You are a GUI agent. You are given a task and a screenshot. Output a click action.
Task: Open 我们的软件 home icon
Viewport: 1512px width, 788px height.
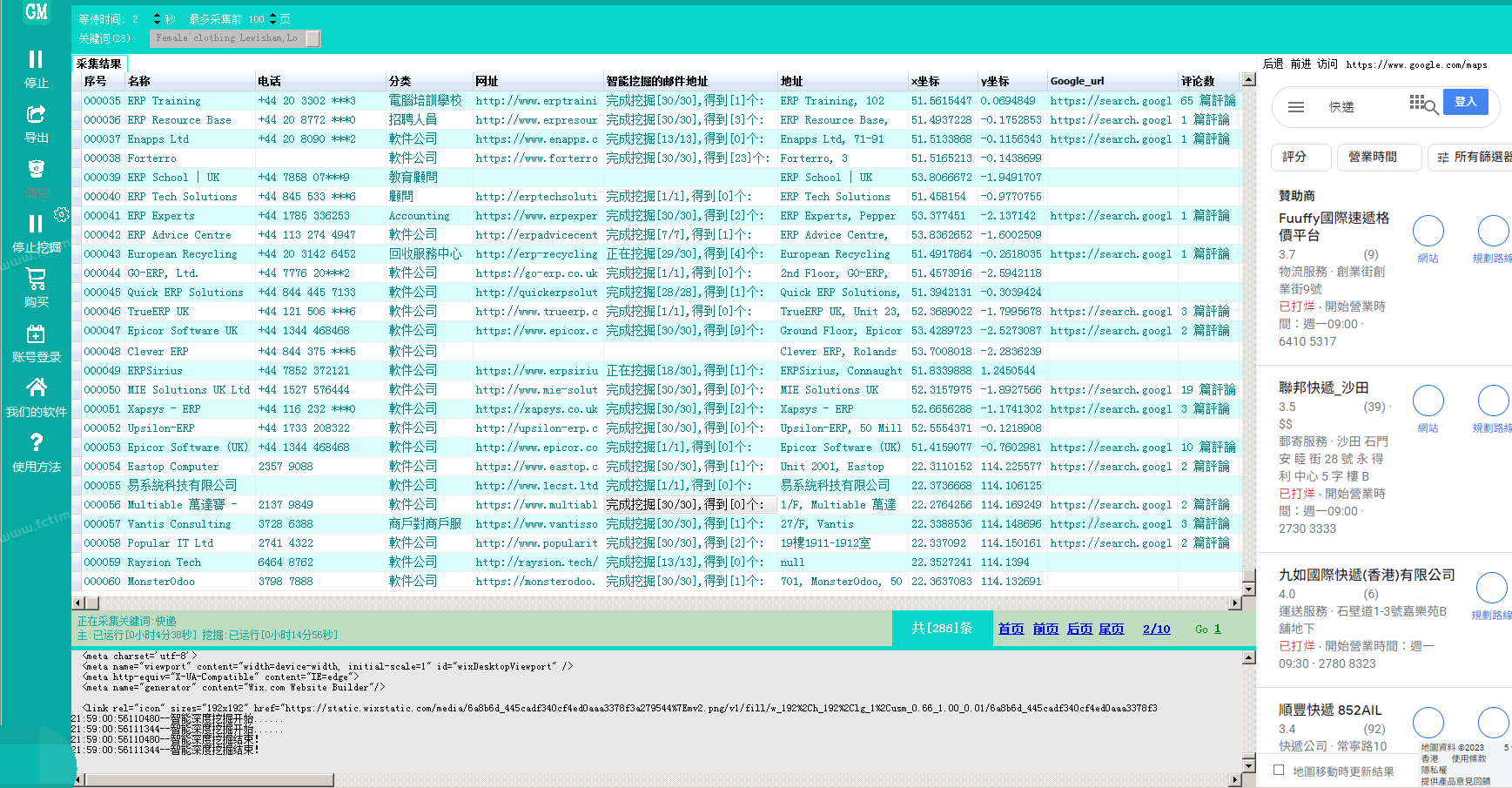36,387
